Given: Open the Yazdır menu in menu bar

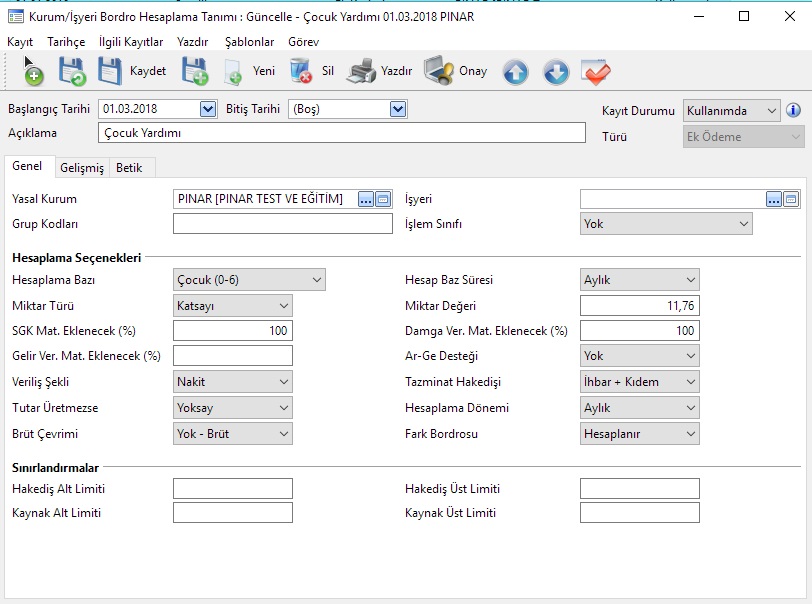Looking at the screenshot, I should (193, 42).
